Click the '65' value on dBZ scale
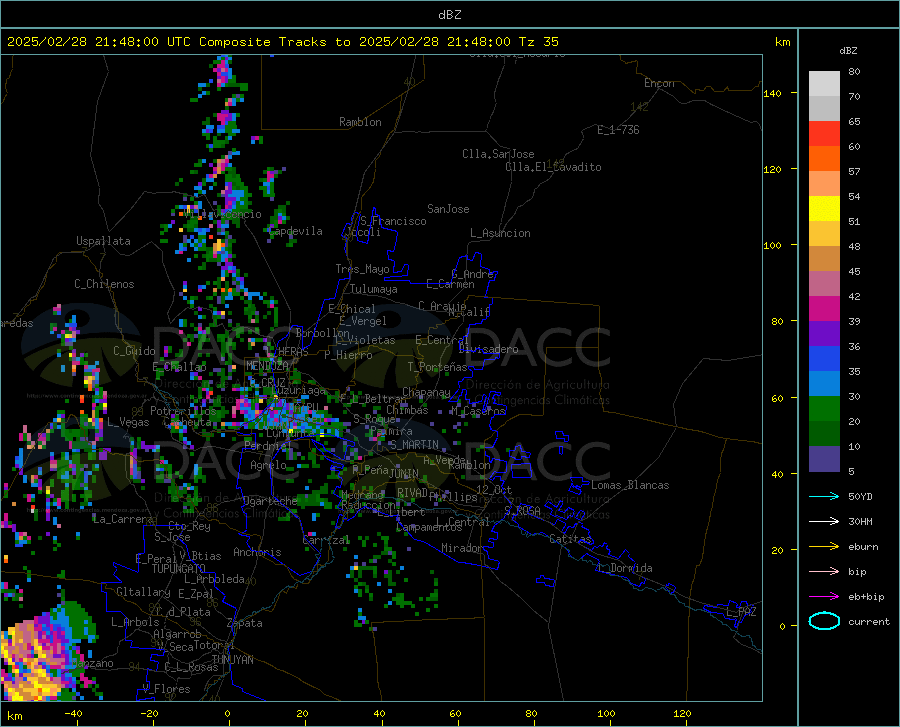 [854, 122]
